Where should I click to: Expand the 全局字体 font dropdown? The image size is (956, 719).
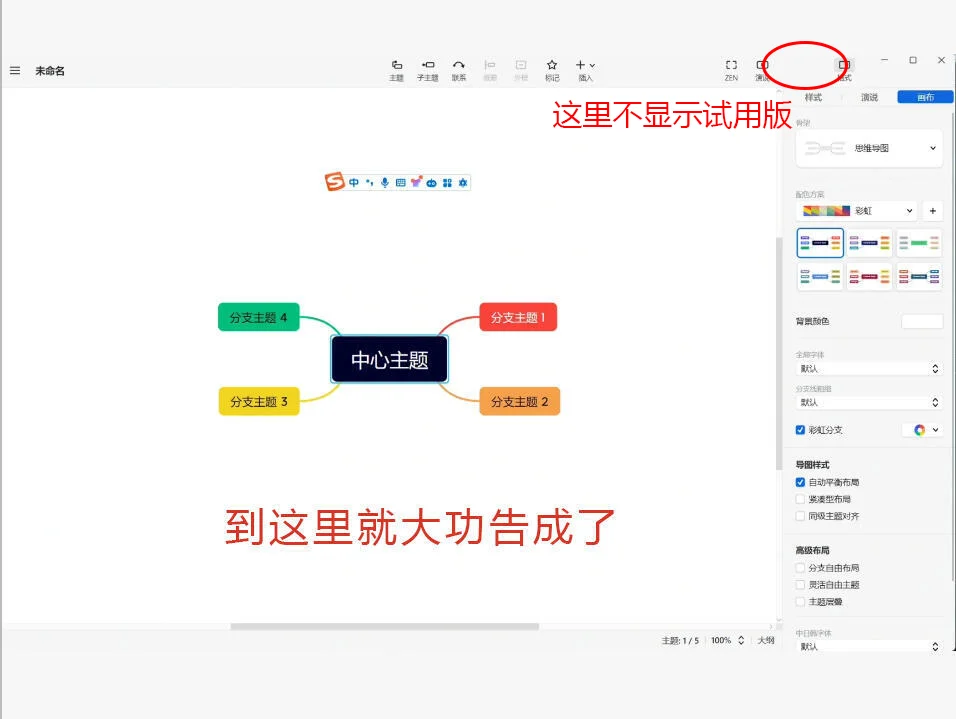pyautogui.click(x=868, y=368)
